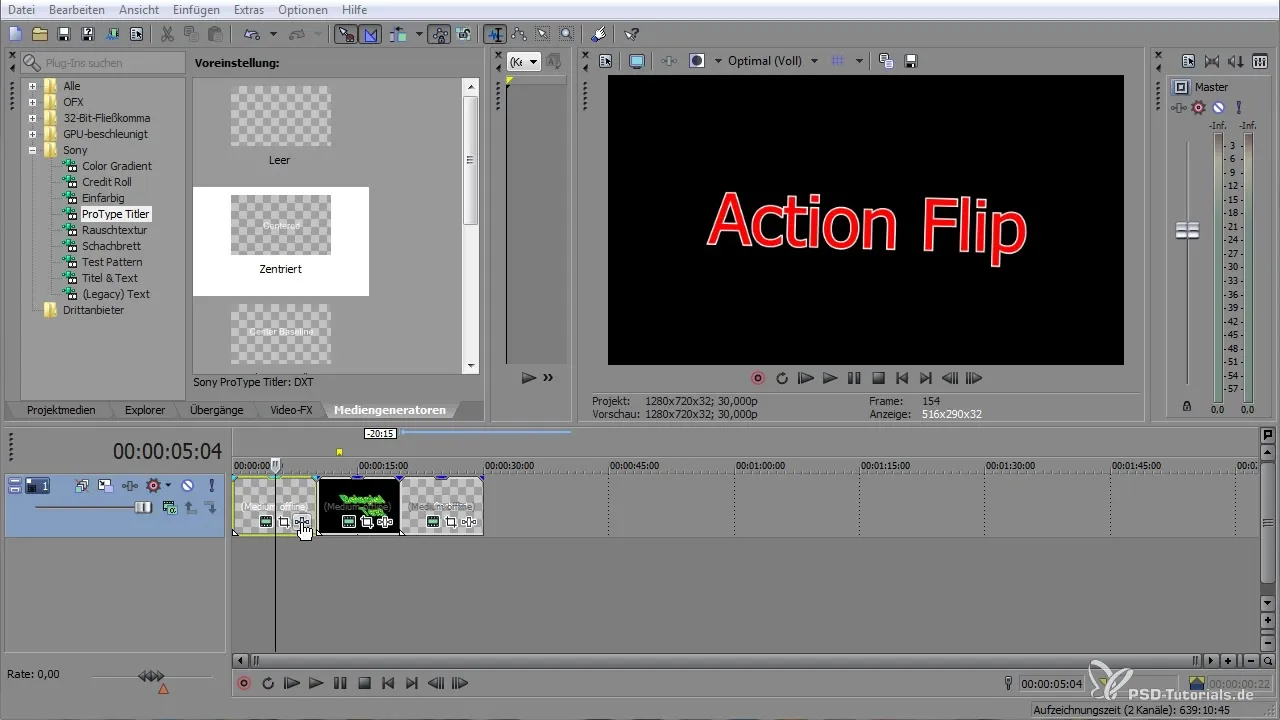The width and height of the screenshot is (1280, 720).
Task: Toggle Master bus mute button
Action: 1218,107
